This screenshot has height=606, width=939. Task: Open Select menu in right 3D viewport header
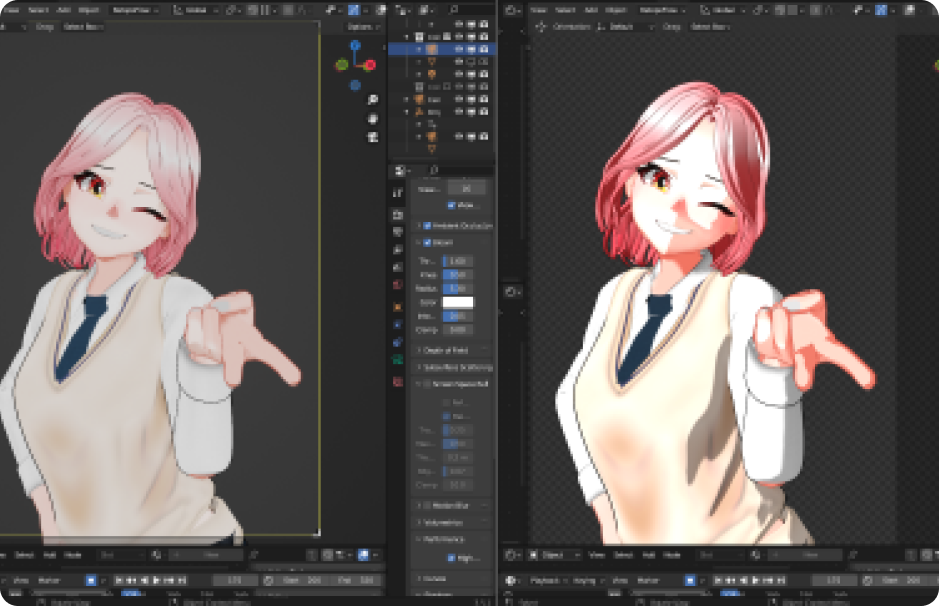click(x=564, y=10)
